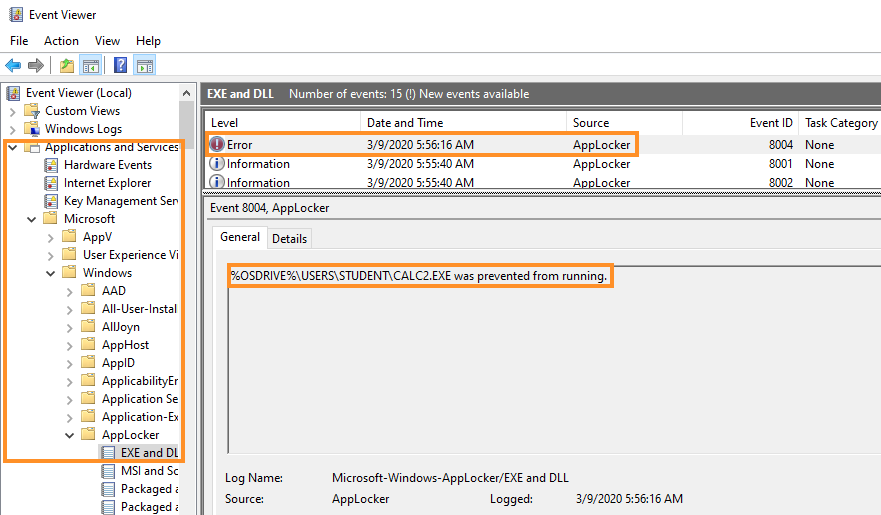881x515 pixels.
Task: Click the Internet Explorer log icon
Action: (x=51, y=183)
